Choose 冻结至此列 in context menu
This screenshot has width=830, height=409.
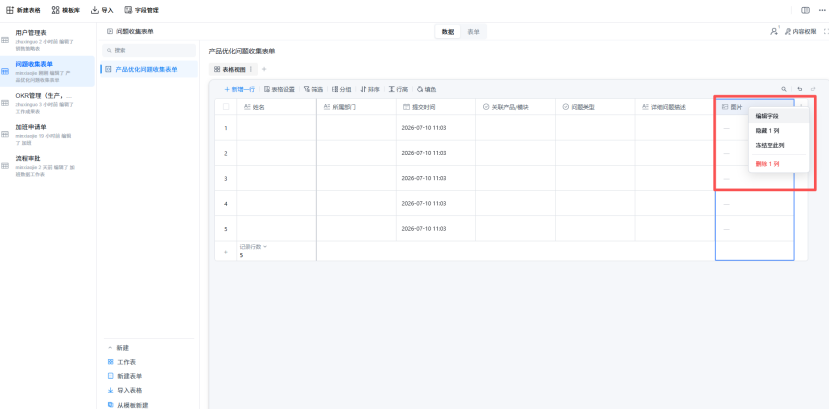[779, 145]
